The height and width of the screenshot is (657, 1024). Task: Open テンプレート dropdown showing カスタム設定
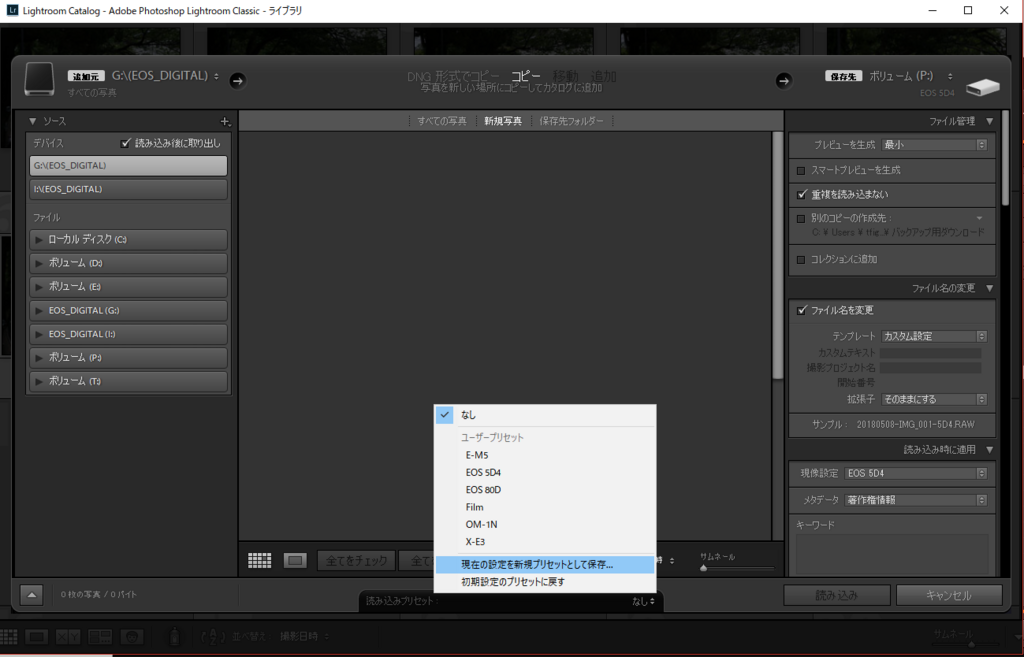coord(934,336)
